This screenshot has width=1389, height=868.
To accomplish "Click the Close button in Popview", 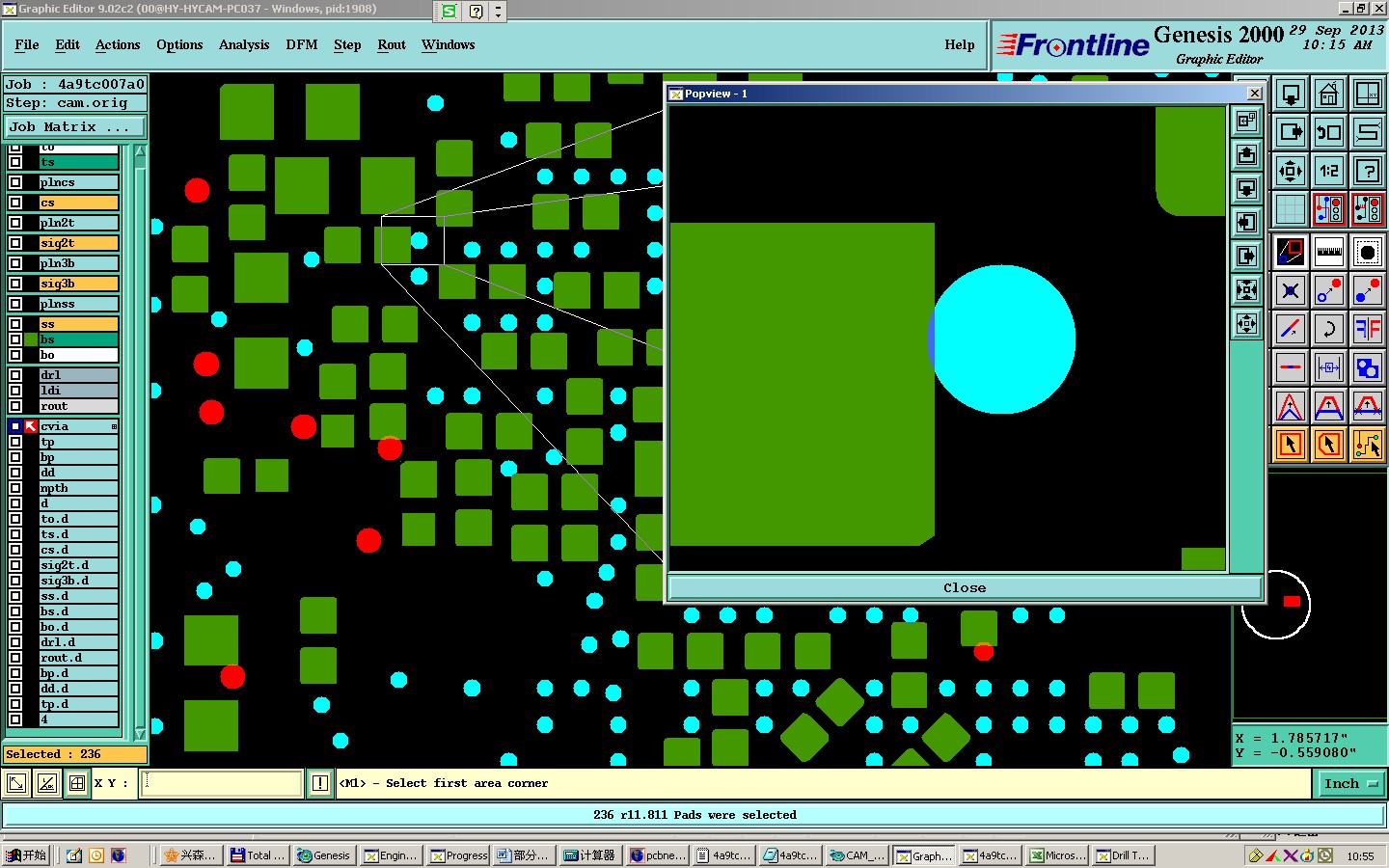I will [965, 587].
